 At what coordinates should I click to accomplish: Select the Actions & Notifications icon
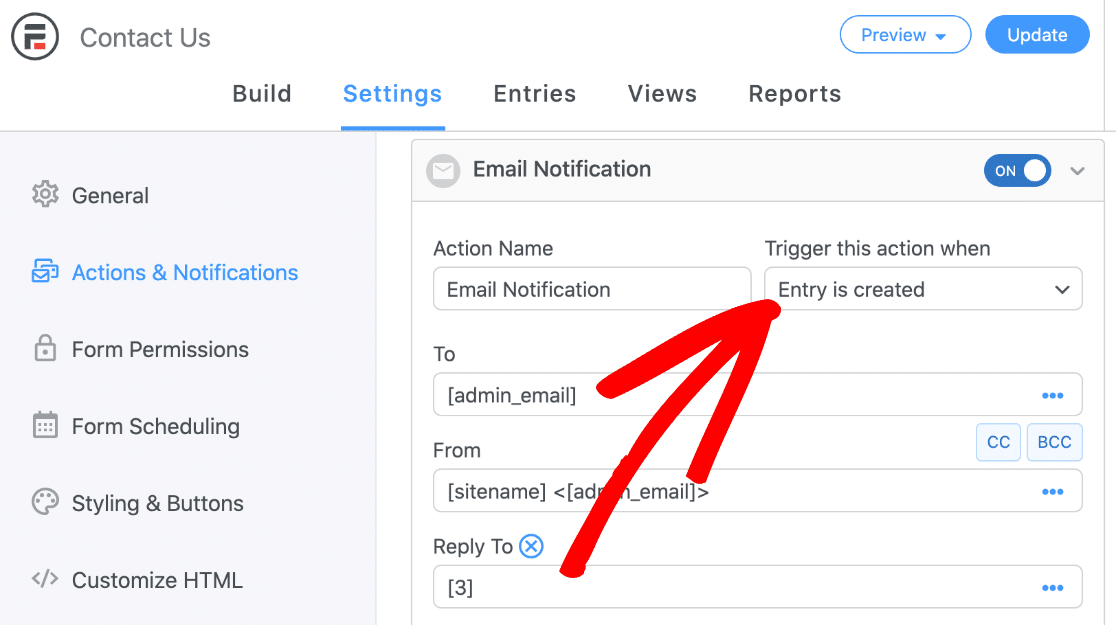coord(44,272)
